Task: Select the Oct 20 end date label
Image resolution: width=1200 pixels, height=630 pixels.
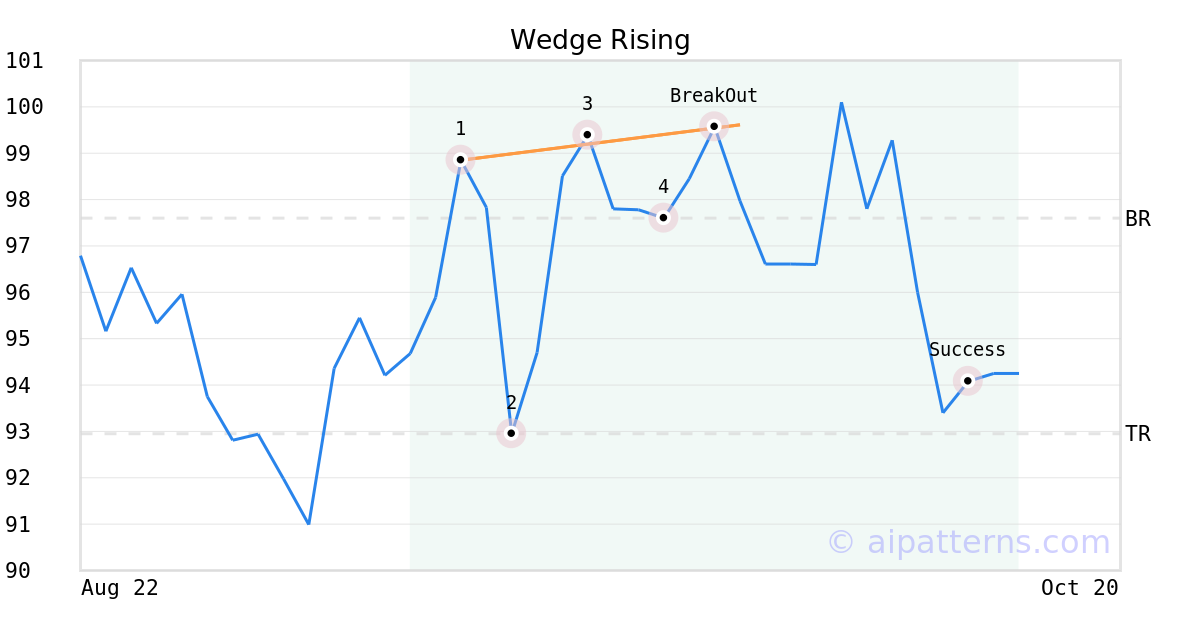Action: tap(1079, 588)
